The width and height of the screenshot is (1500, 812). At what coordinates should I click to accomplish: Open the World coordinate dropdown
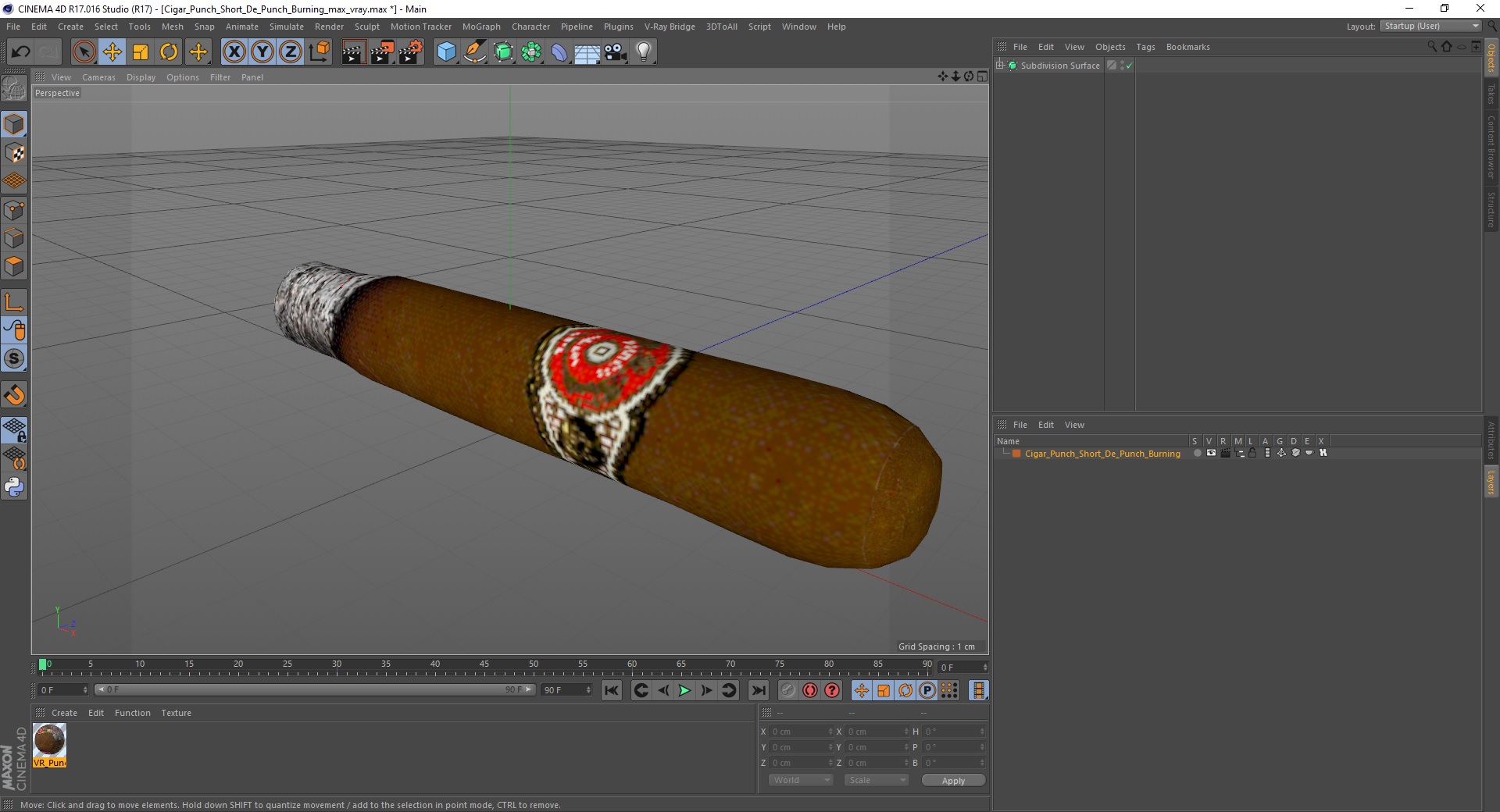pyautogui.click(x=801, y=780)
